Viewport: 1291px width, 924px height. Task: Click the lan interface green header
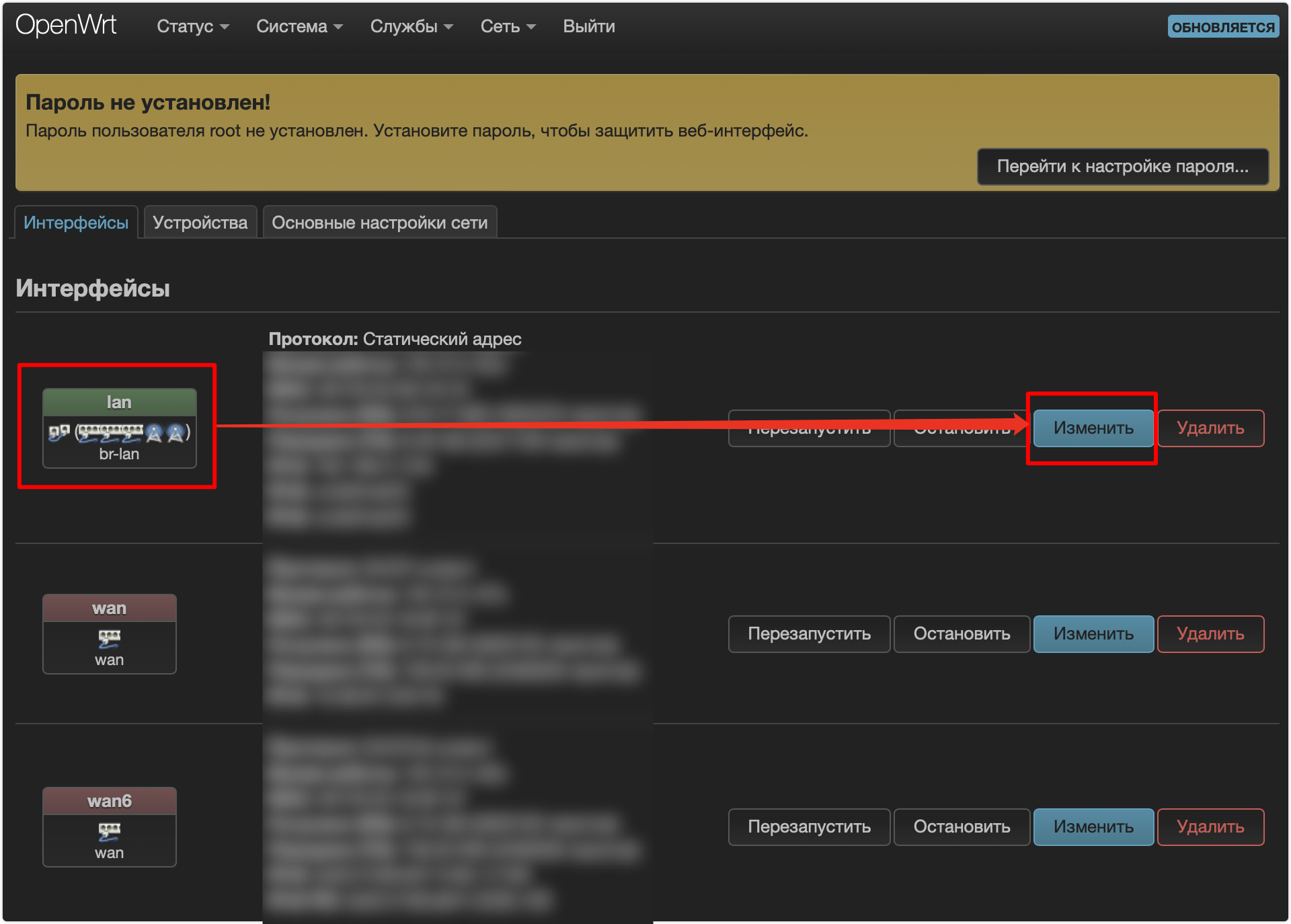(x=120, y=402)
